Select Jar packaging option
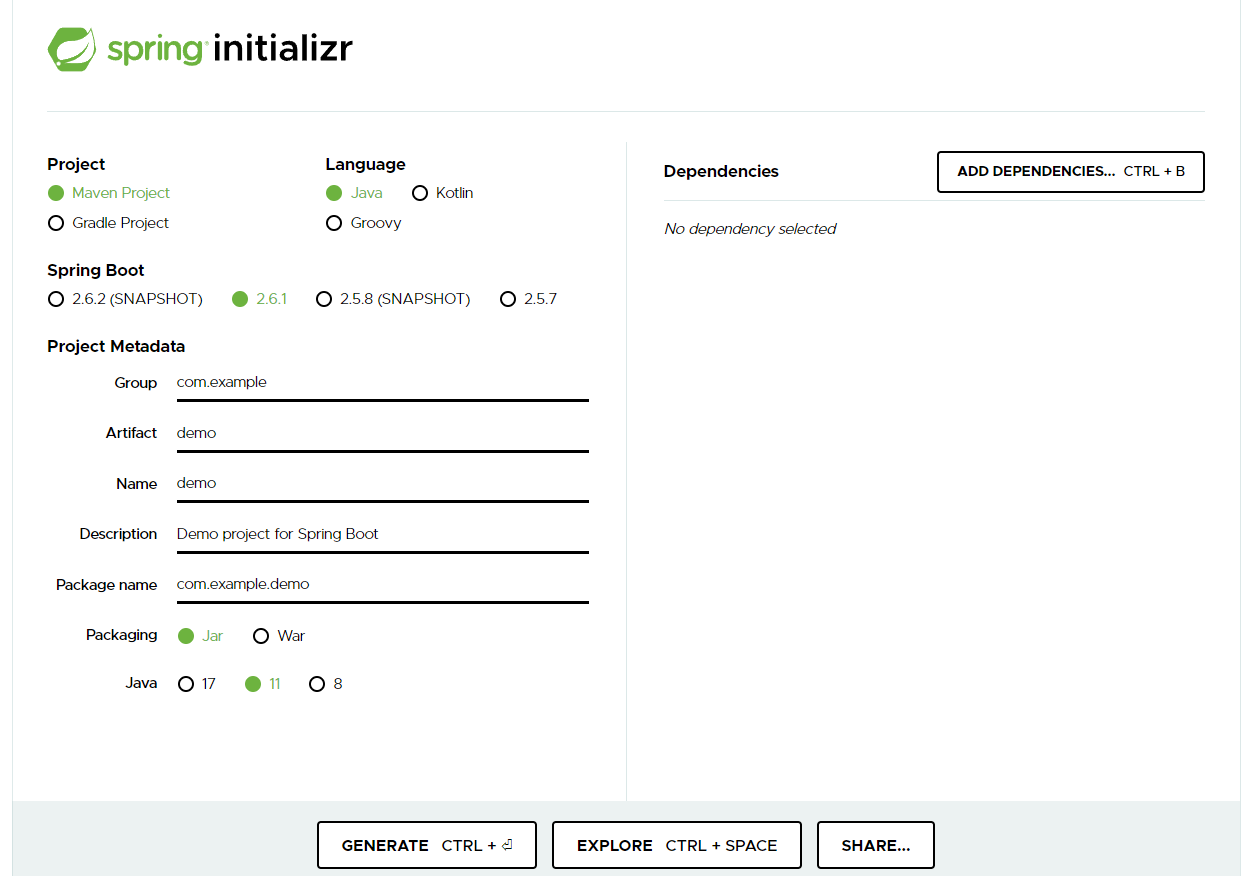1255x876 pixels. point(201,636)
